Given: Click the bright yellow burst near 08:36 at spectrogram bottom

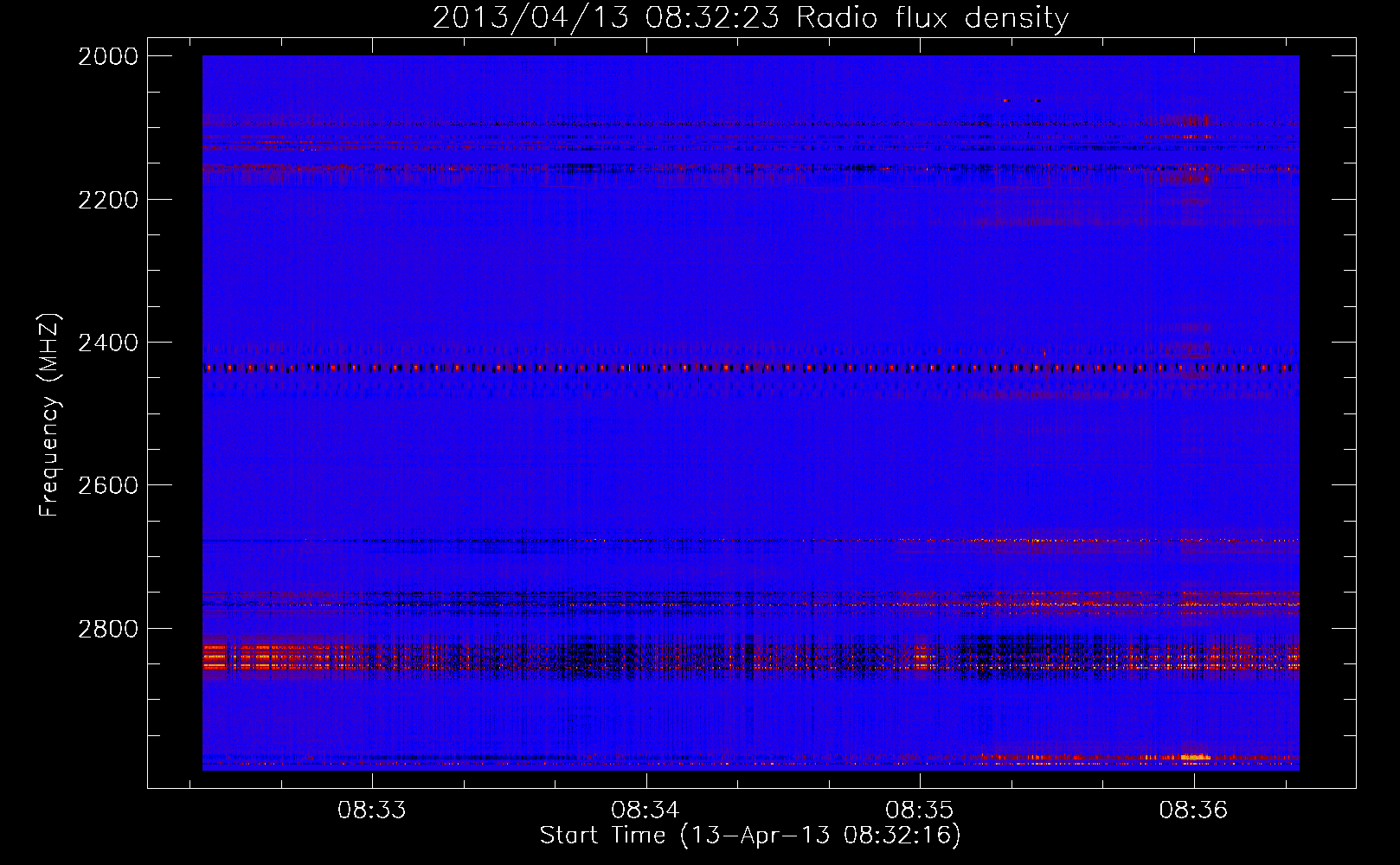Looking at the screenshot, I should point(1195,757).
